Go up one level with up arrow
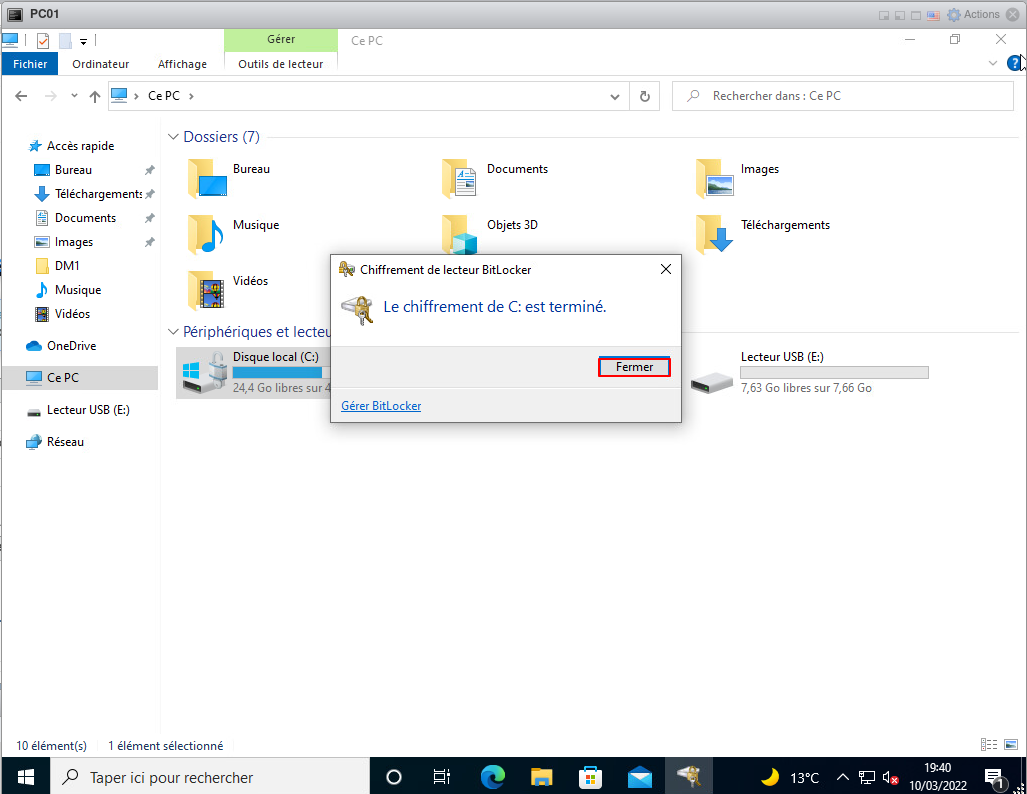This screenshot has height=794, width=1027. pyautogui.click(x=95, y=97)
